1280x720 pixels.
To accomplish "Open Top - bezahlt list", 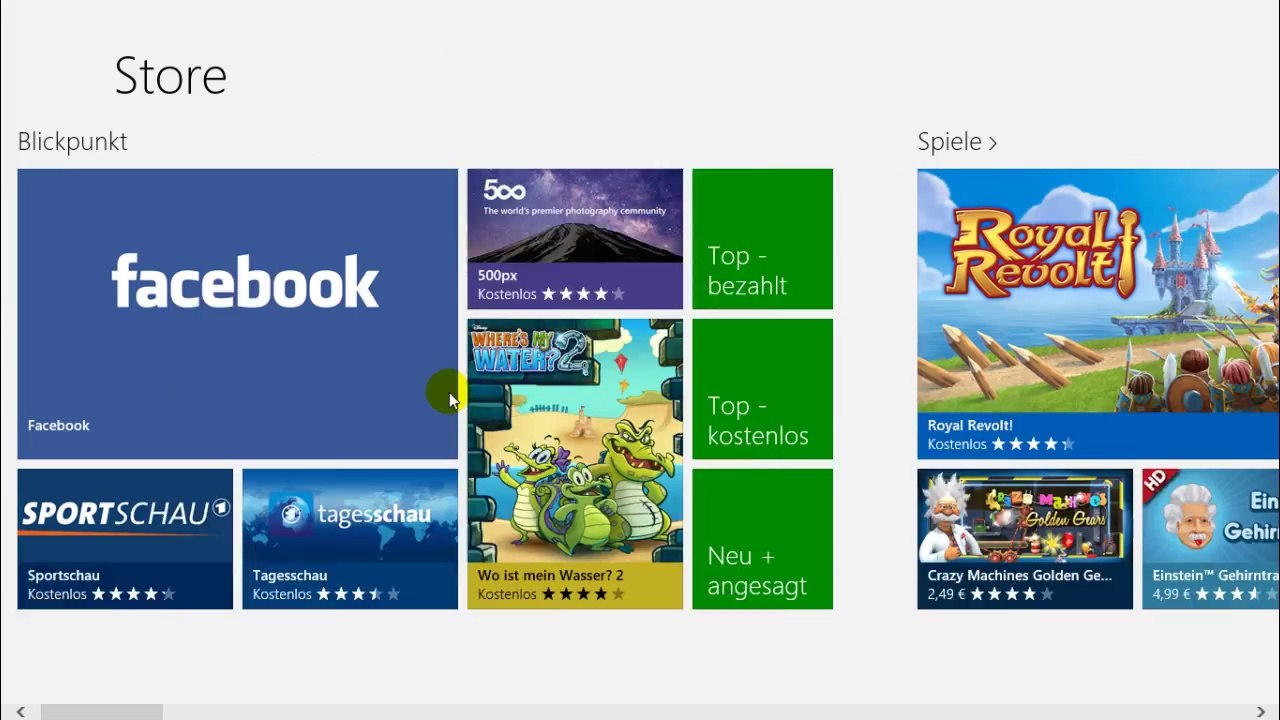I will pyautogui.click(x=762, y=239).
